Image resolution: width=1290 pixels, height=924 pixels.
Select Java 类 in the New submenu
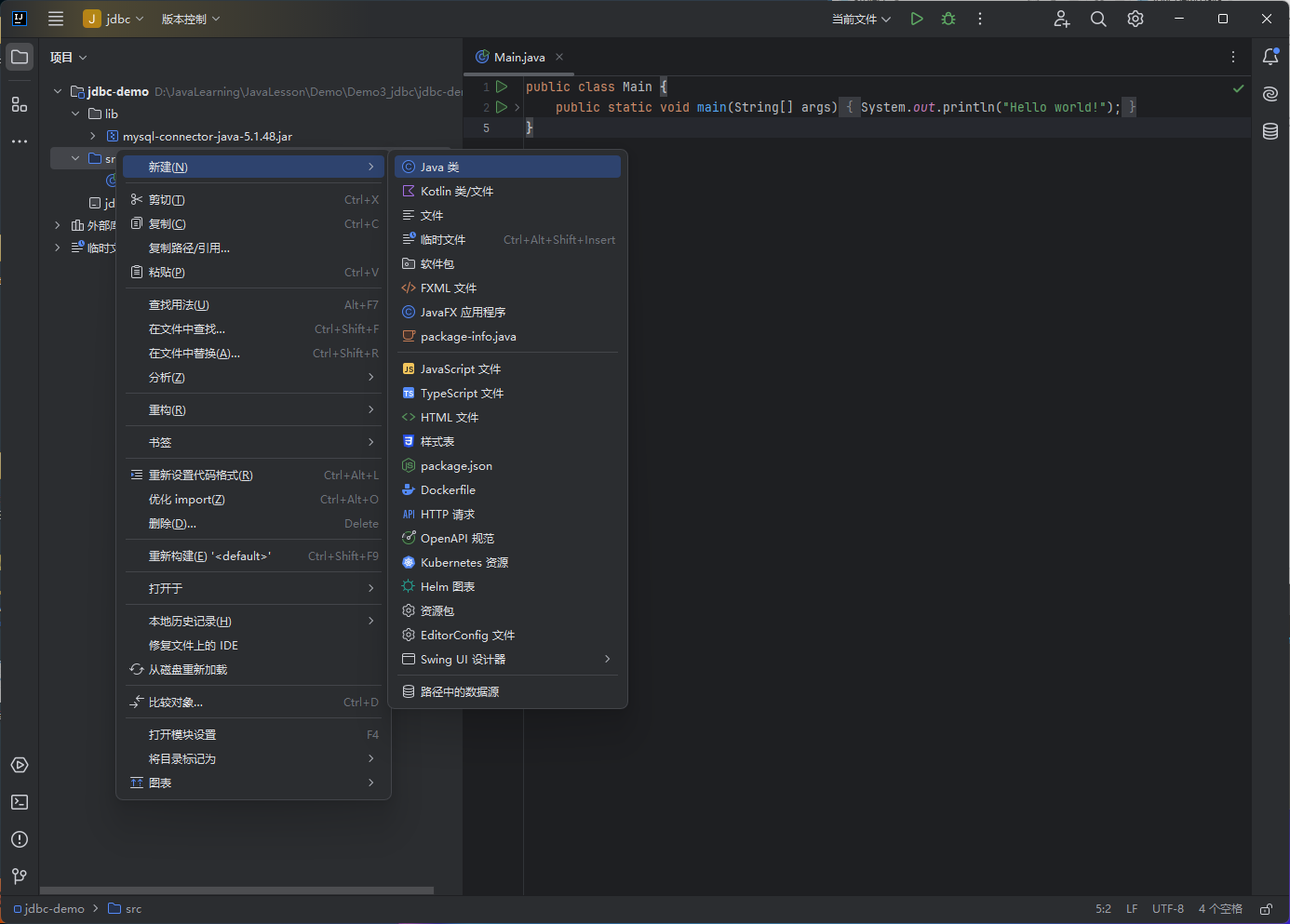[507, 167]
